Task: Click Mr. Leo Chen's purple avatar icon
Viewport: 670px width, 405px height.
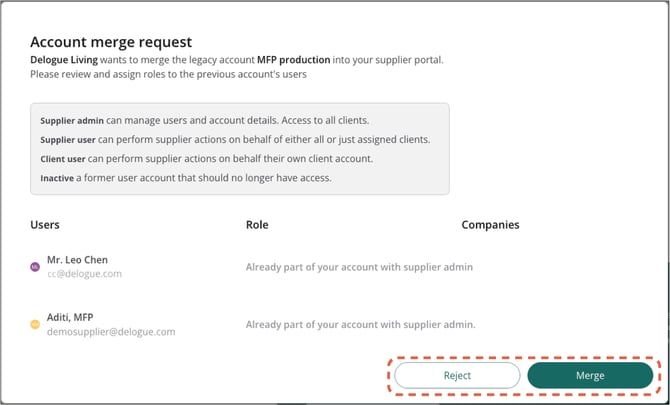Action: (x=35, y=267)
